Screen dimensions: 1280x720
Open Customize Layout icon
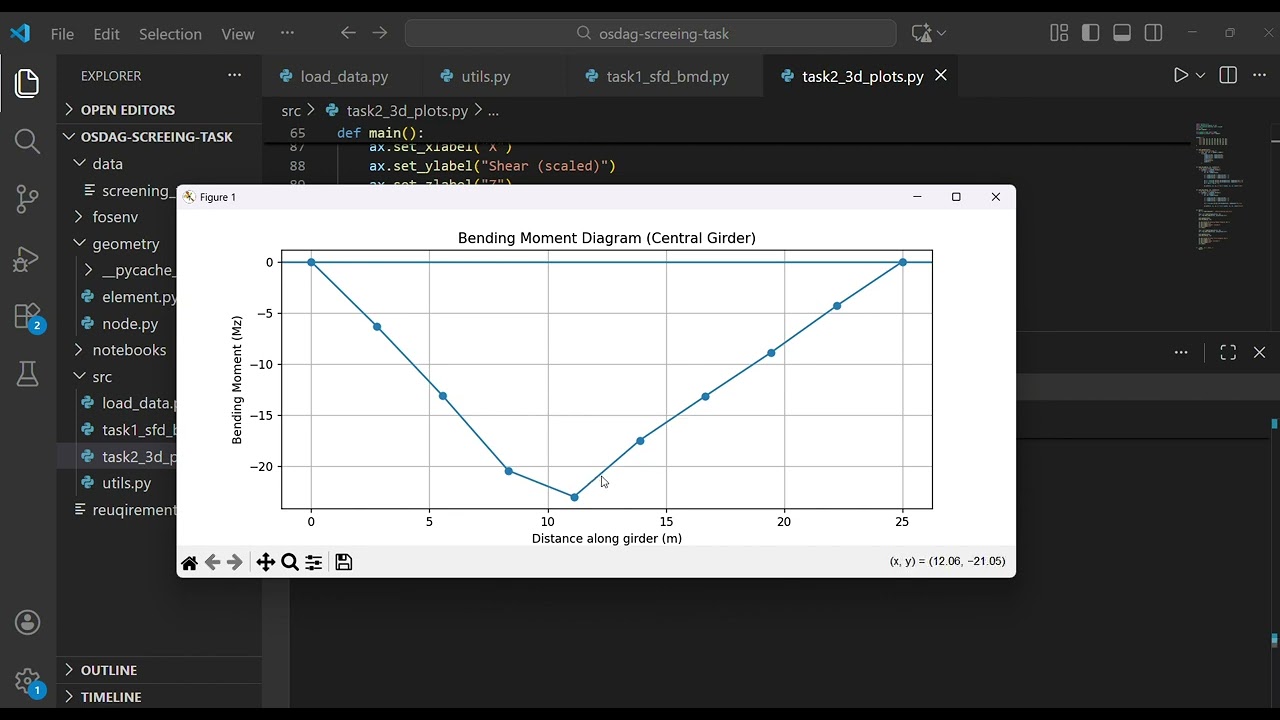point(1059,33)
